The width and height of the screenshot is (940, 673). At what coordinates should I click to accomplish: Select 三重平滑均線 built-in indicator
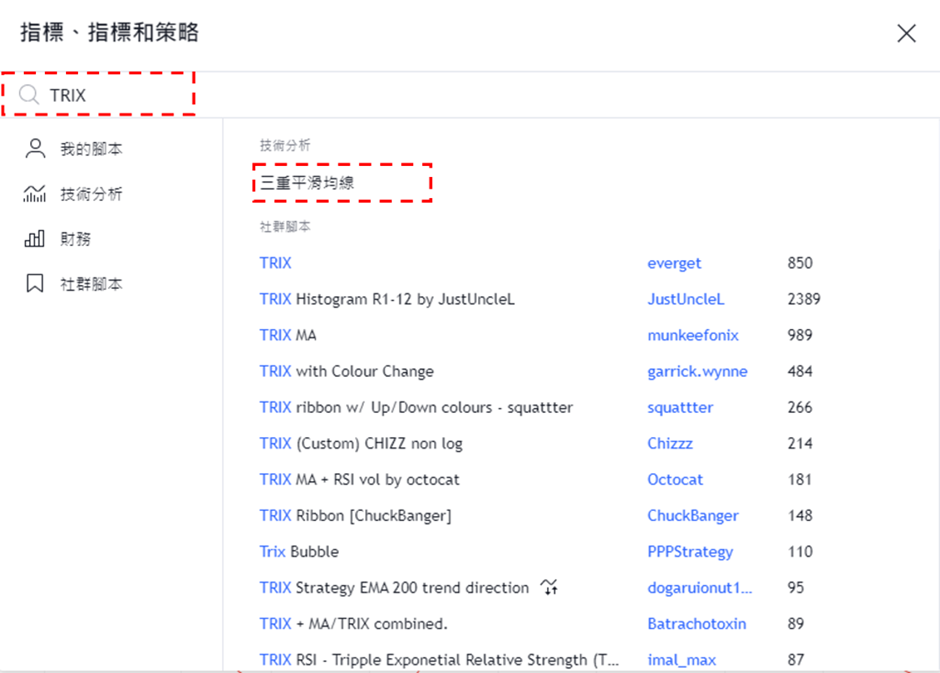pyautogui.click(x=307, y=183)
